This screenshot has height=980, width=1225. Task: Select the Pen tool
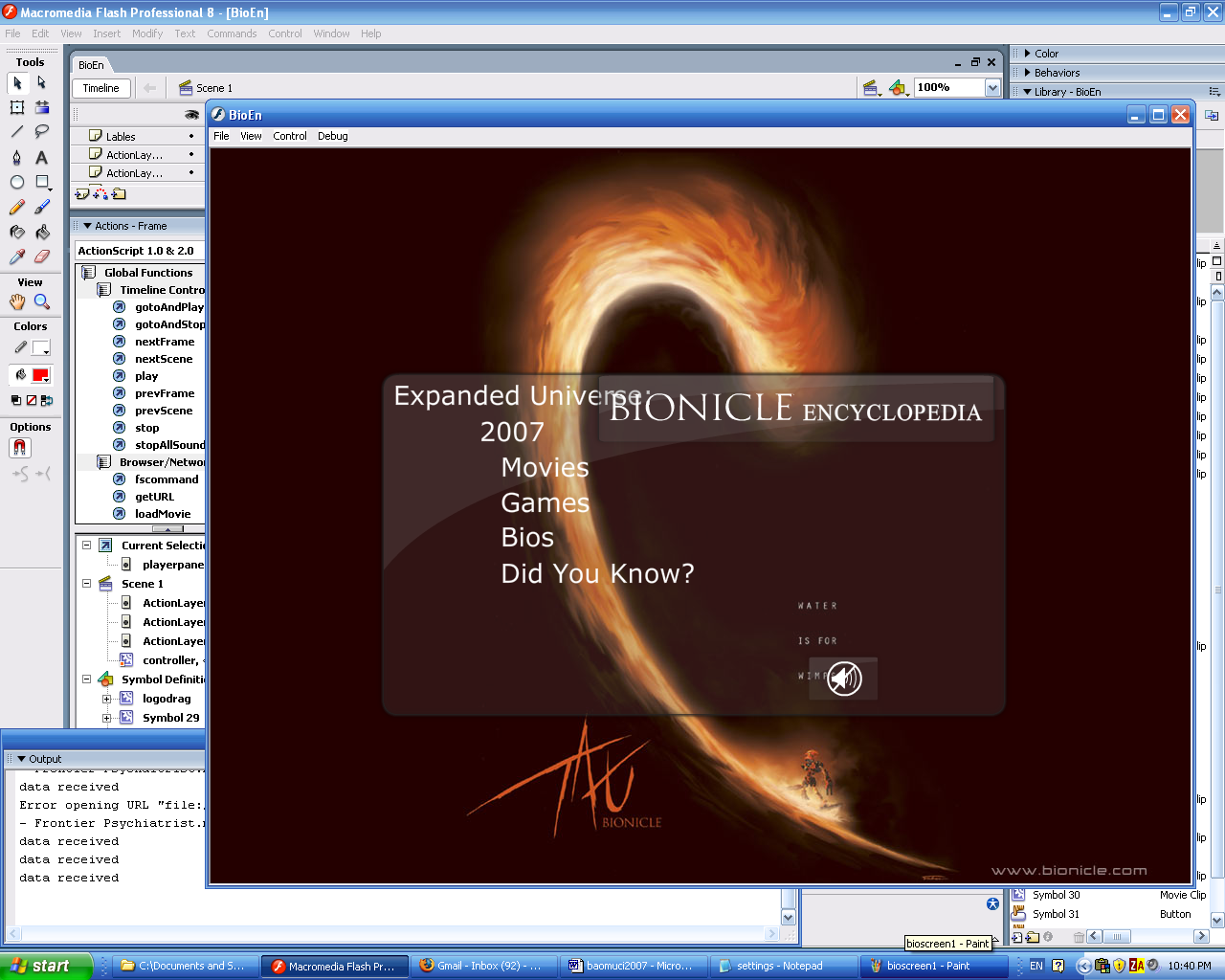click(x=16, y=157)
